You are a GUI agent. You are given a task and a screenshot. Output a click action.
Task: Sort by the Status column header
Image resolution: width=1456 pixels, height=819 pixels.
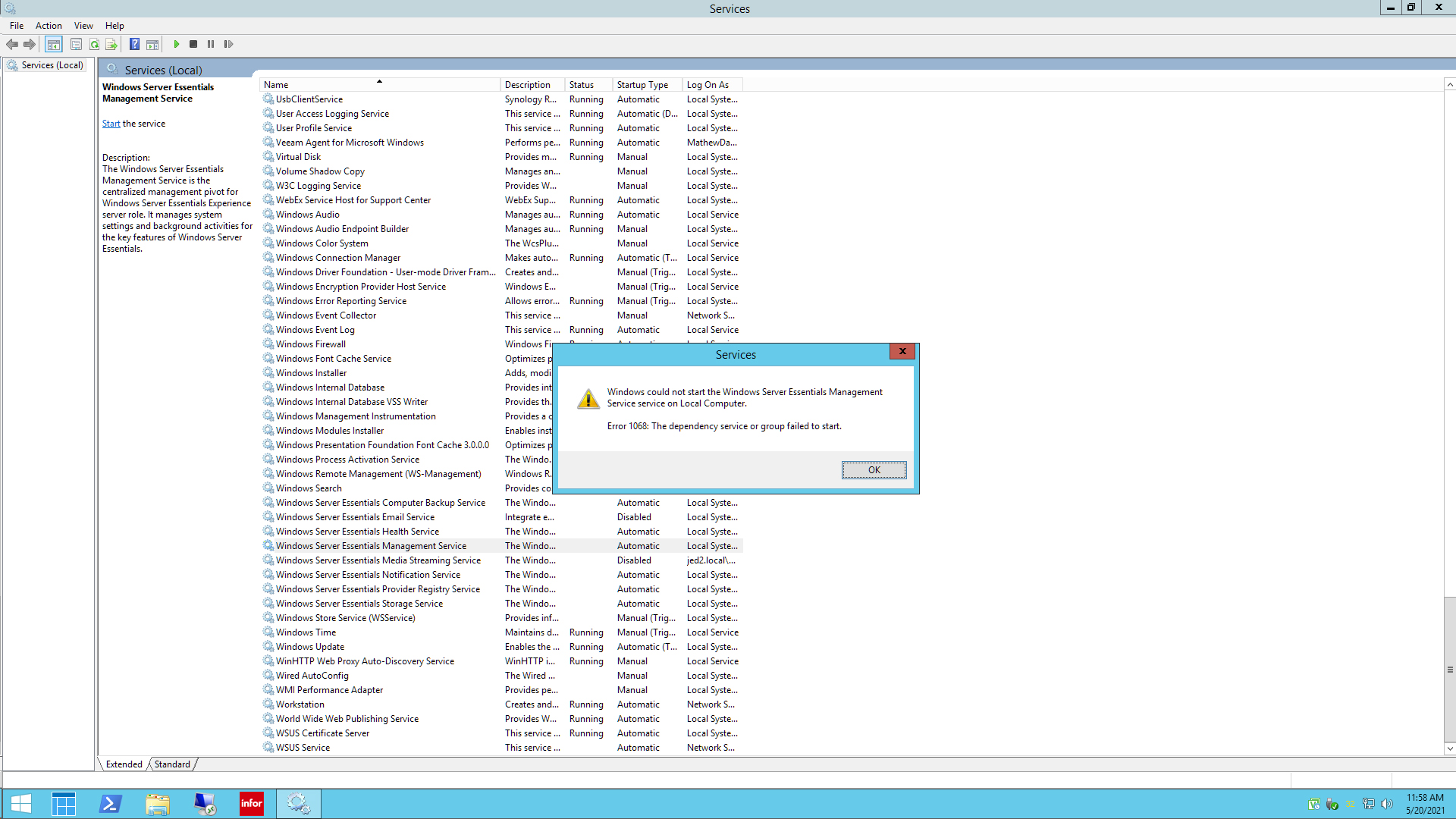click(x=588, y=85)
